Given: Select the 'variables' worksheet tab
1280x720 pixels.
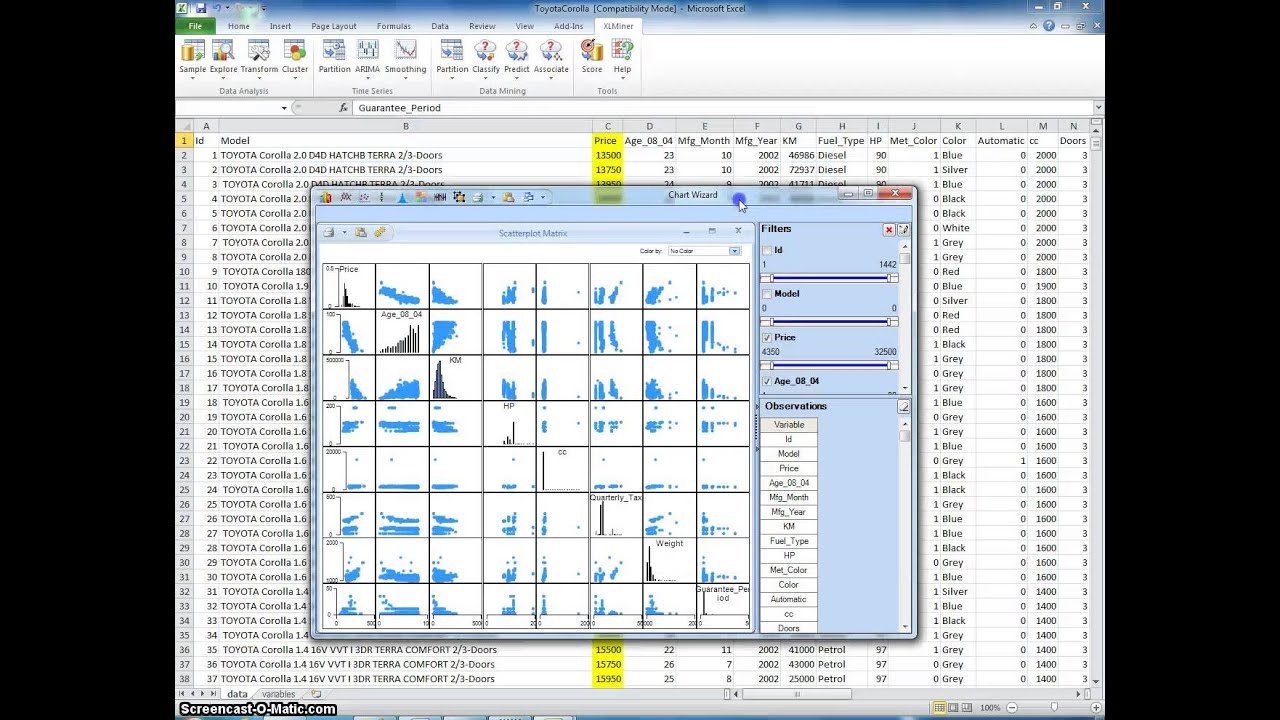Looking at the screenshot, I should pyautogui.click(x=278, y=694).
